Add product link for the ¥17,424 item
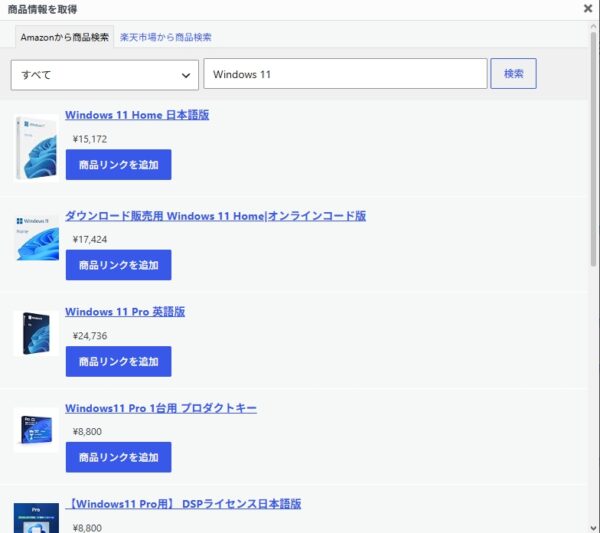Viewport: 600px width, 533px height. (119, 265)
